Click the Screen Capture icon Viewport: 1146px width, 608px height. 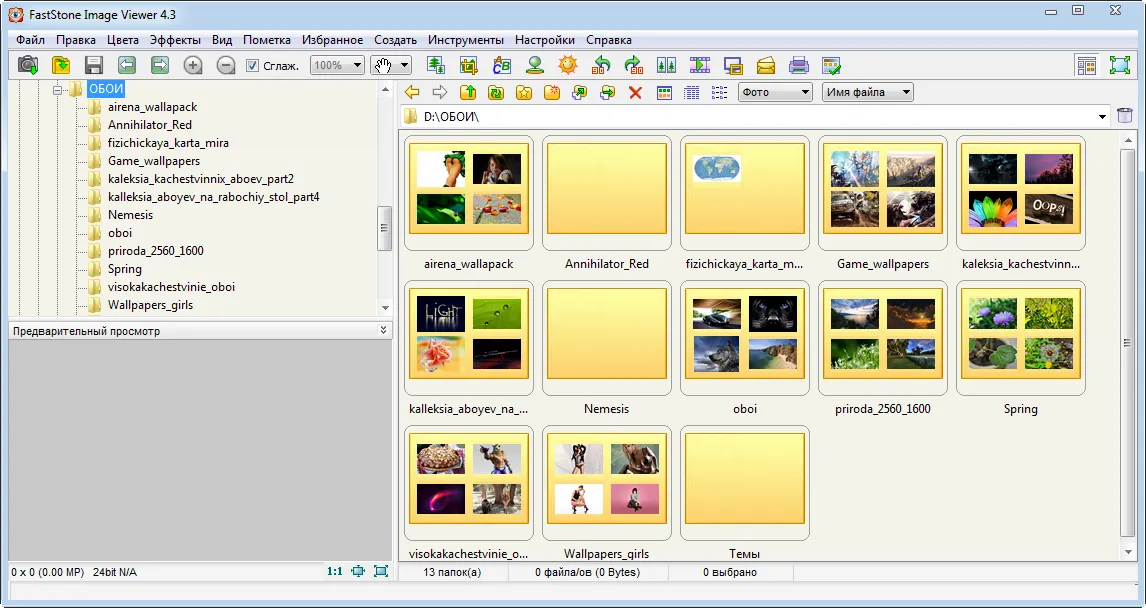coord(733,65)
